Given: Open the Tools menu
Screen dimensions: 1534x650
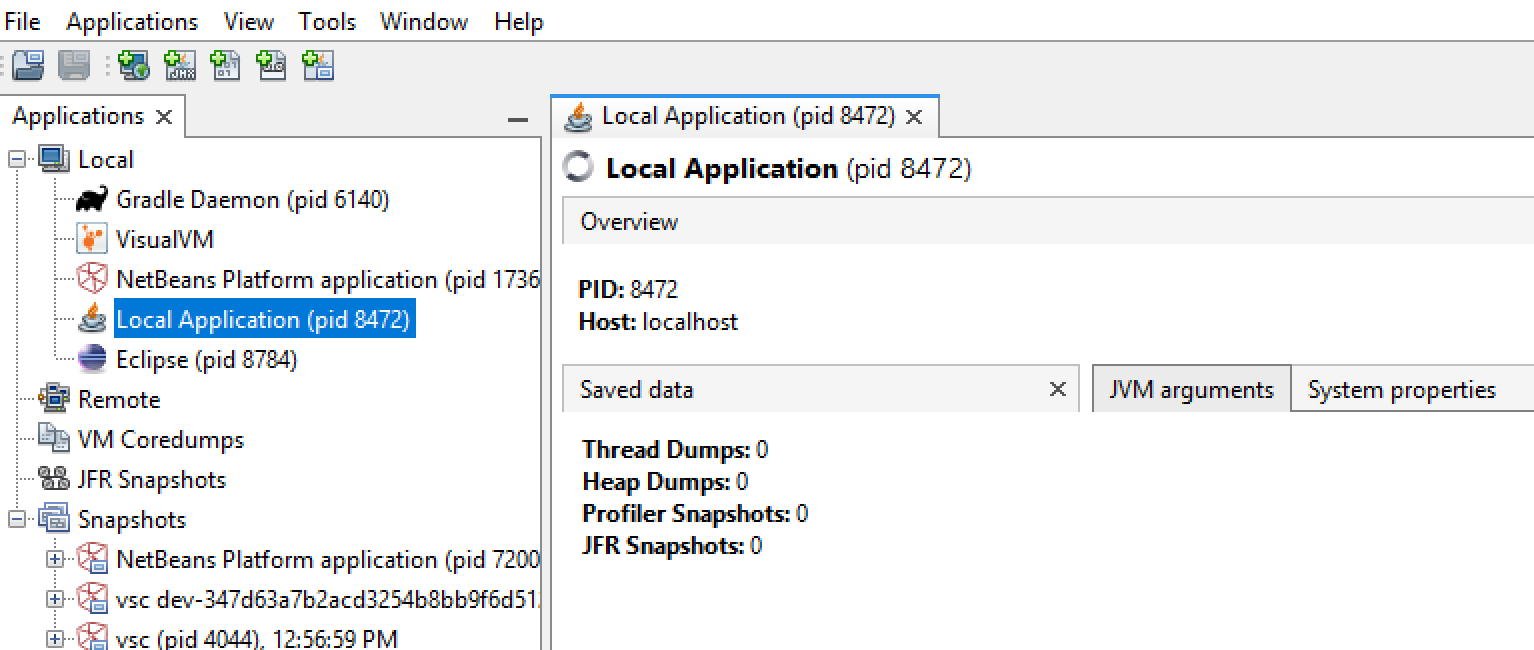Looking at the screenshot, I should click(327, 22).
